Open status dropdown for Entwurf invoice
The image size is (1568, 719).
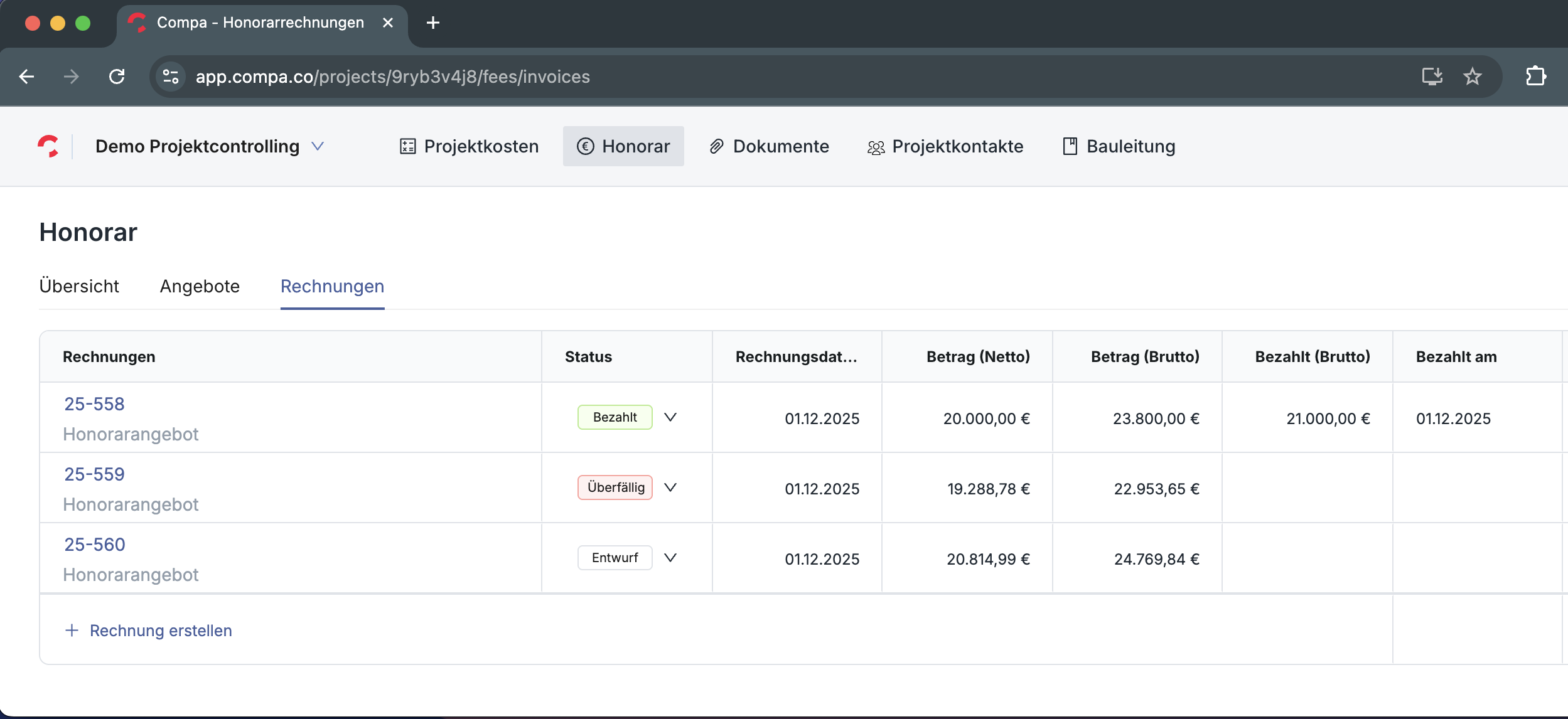670,558
